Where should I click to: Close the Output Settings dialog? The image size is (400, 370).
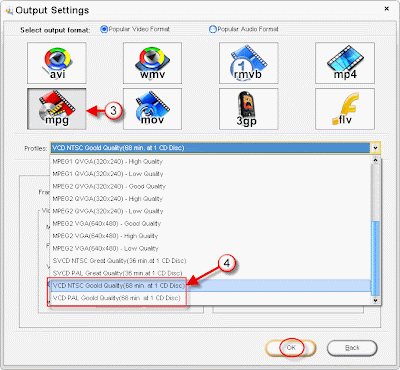tap(387, 9)
